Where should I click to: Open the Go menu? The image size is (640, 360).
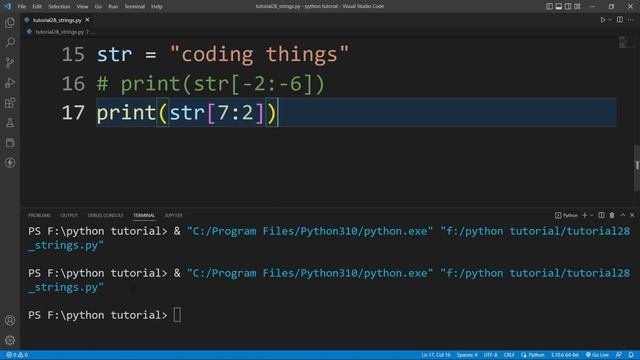pyautogui.click(x=98, y=7)
